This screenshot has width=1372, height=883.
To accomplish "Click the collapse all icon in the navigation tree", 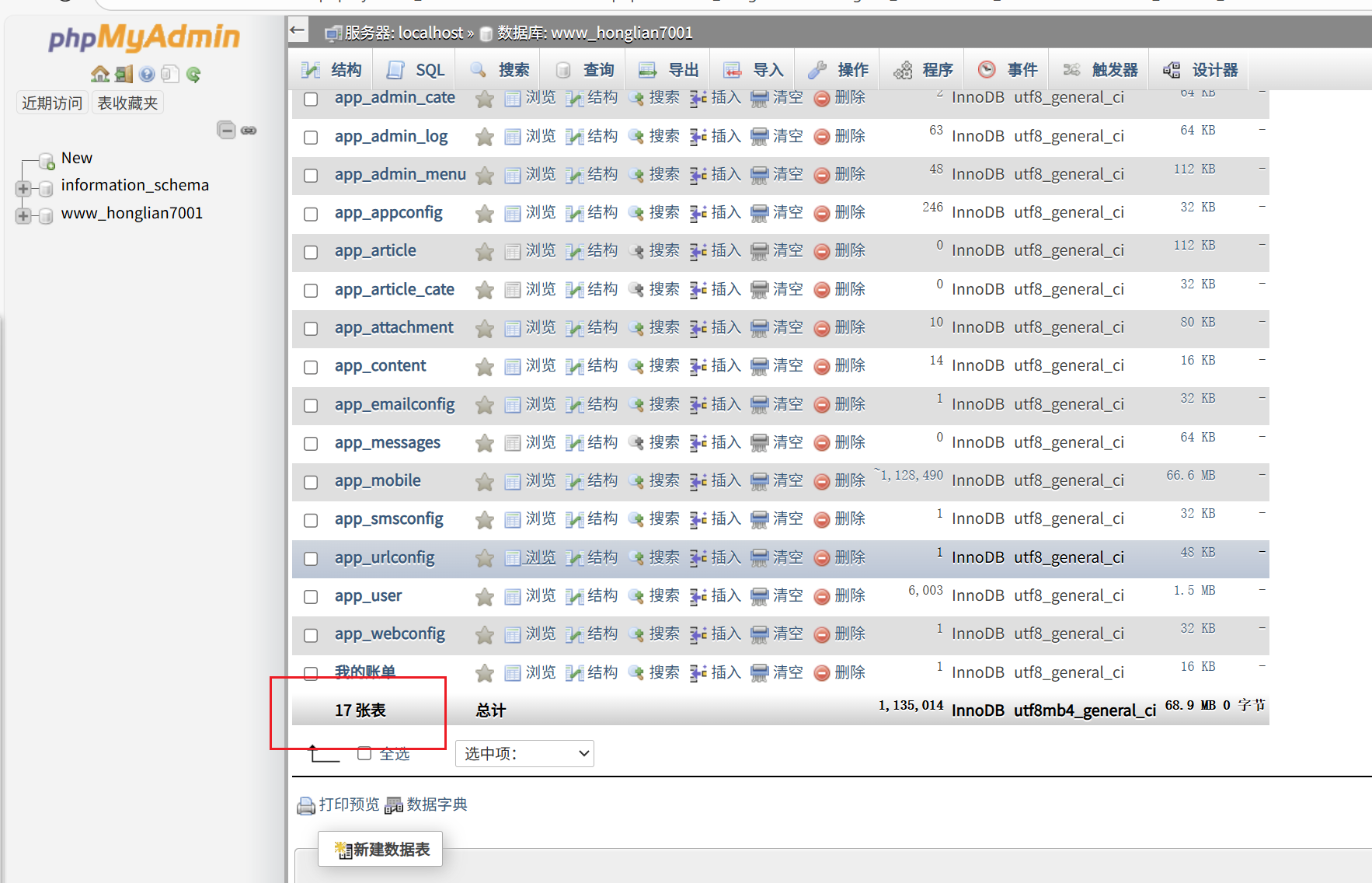I will pos(226,130).
